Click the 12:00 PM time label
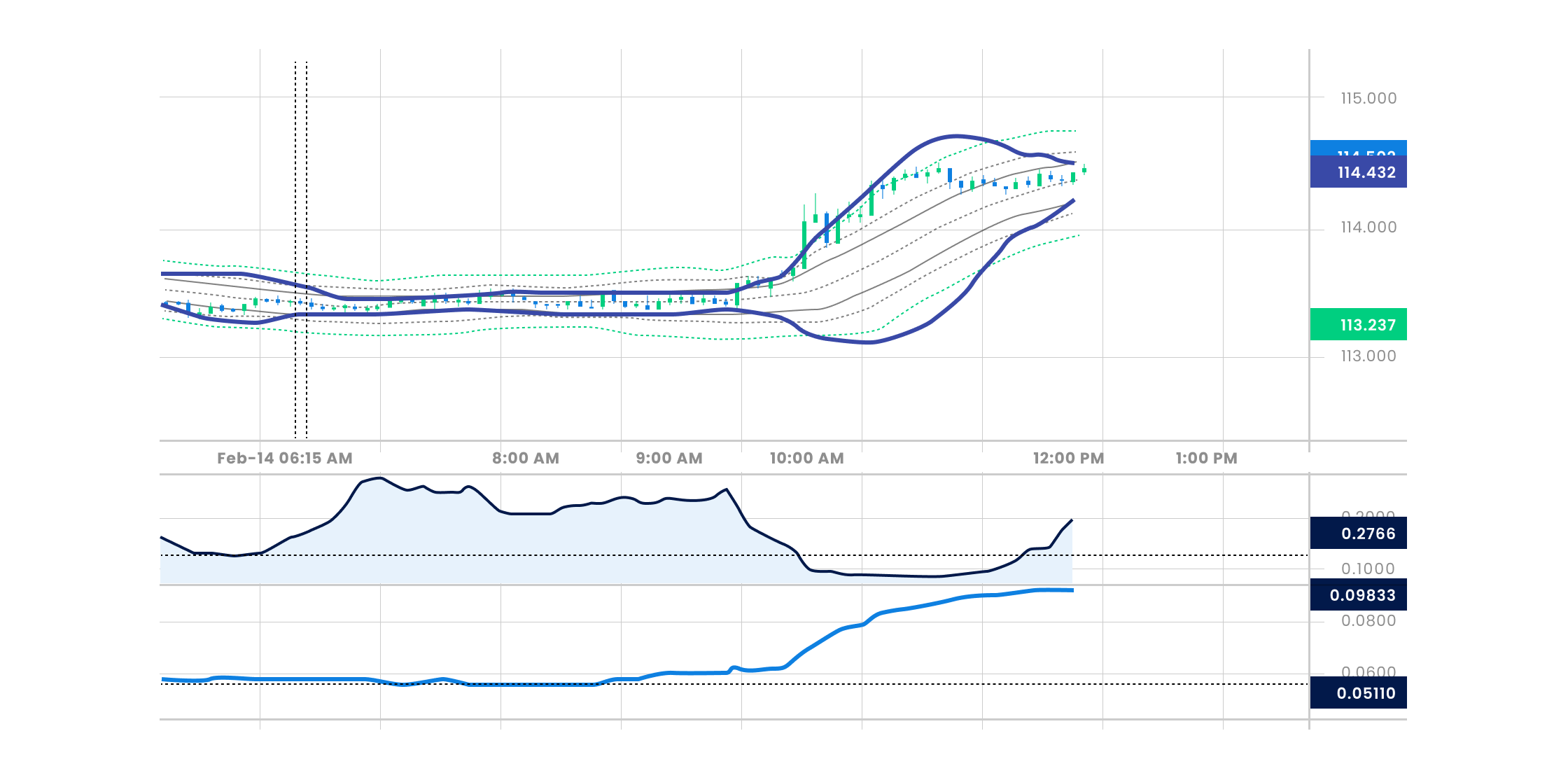 pos(1068,459)
